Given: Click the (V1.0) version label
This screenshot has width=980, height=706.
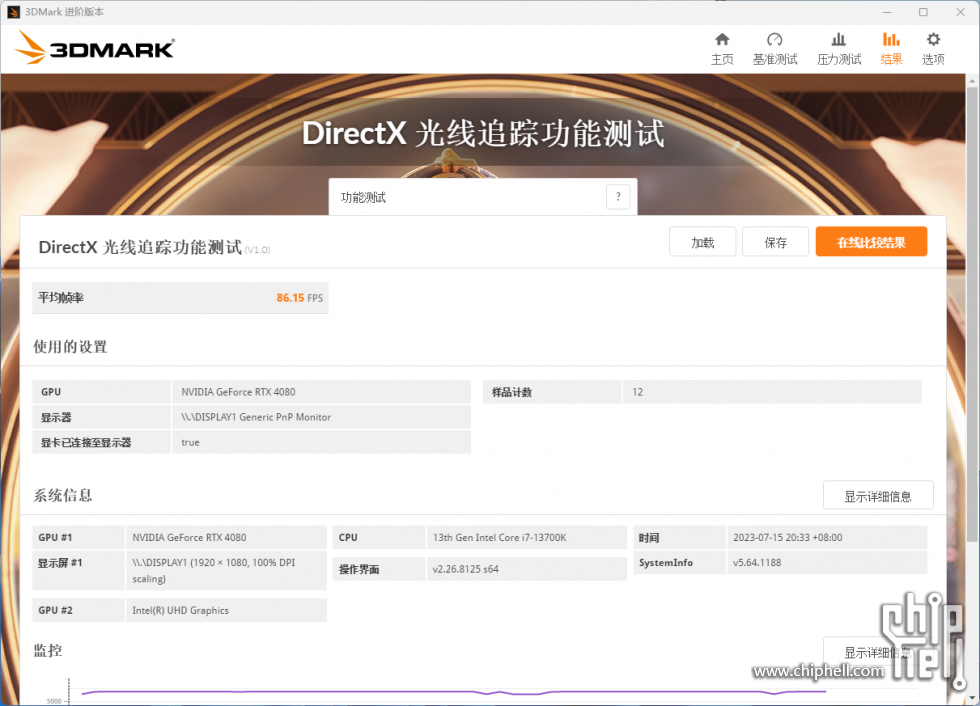Looking at the screenshot, I should click(x=257, y=250).
